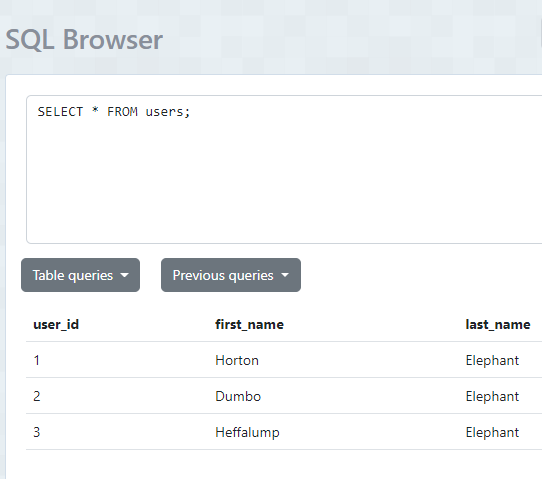542x479 pixels.
Task: Select the user_id cell with value 3
Action: [37, 432]
